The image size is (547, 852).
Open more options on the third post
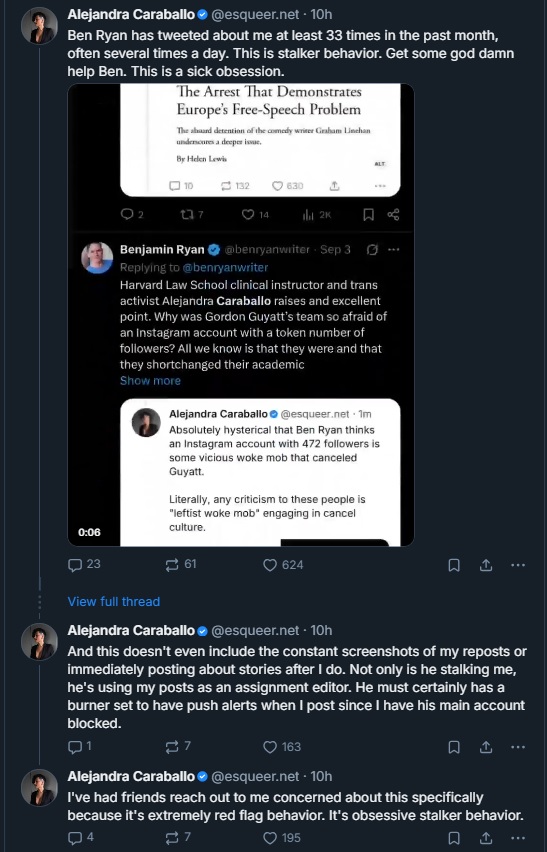pos(518,838)
